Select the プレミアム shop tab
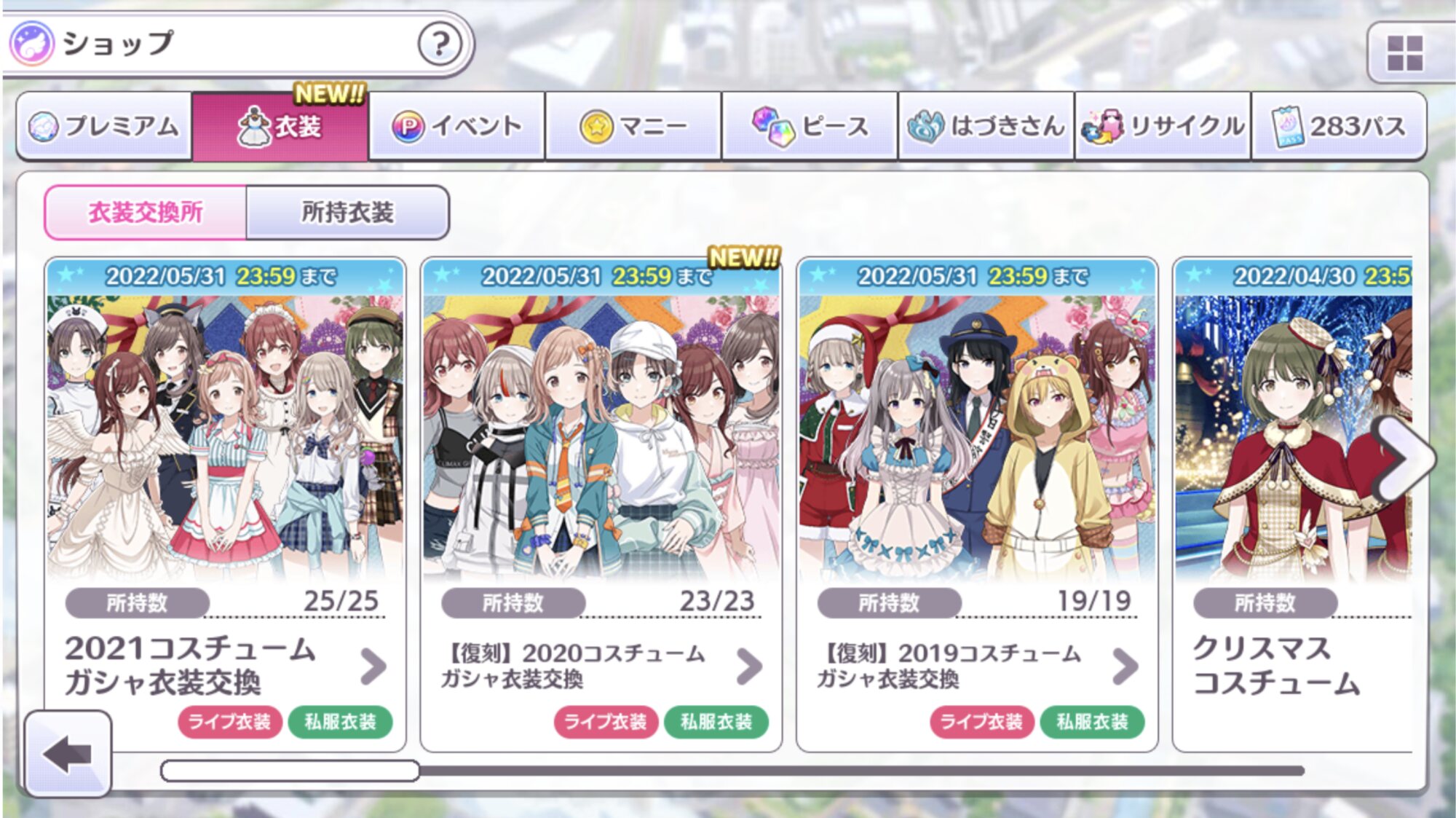The height and width of the screenshot is (818, 1456). [x=104, y=126]
